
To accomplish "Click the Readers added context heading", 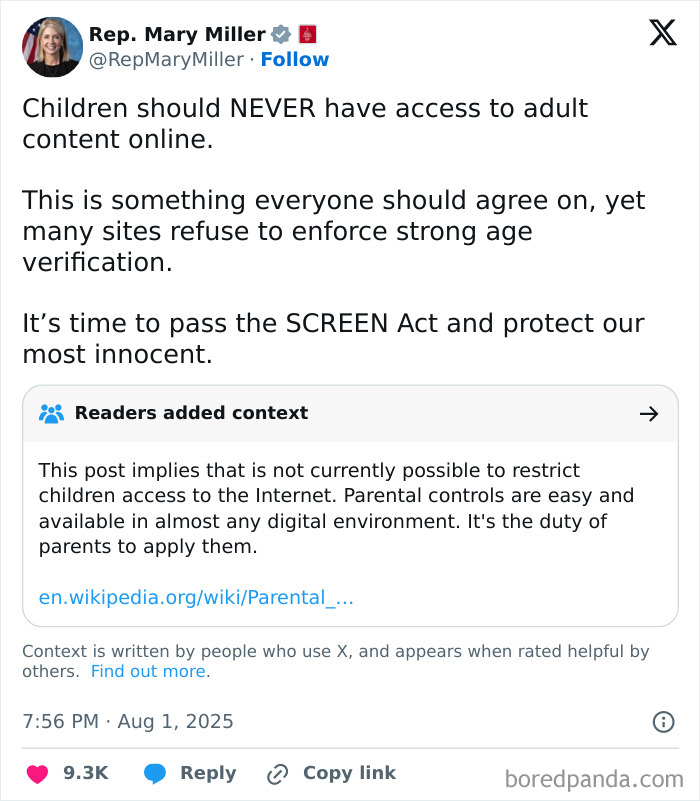I will tap(188, 413).
